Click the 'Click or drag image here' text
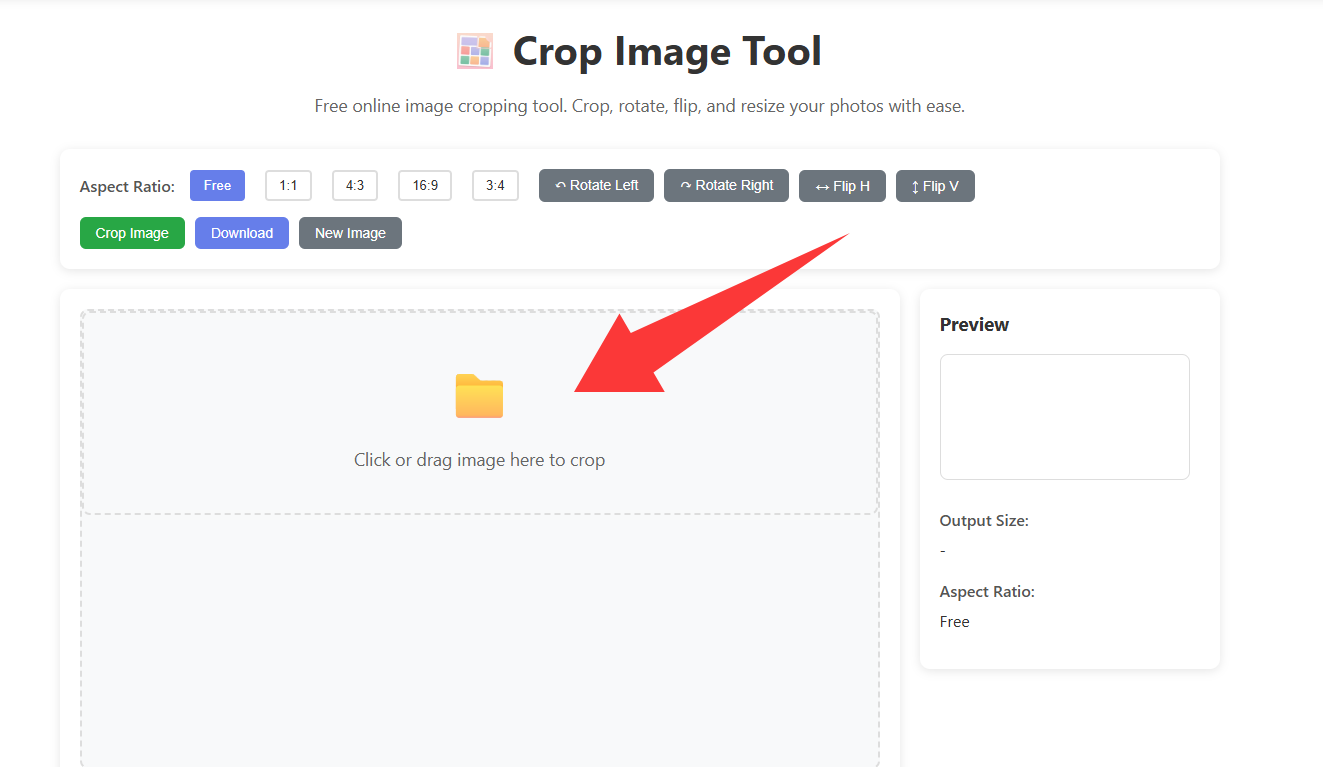 click(x=479, y=460)
